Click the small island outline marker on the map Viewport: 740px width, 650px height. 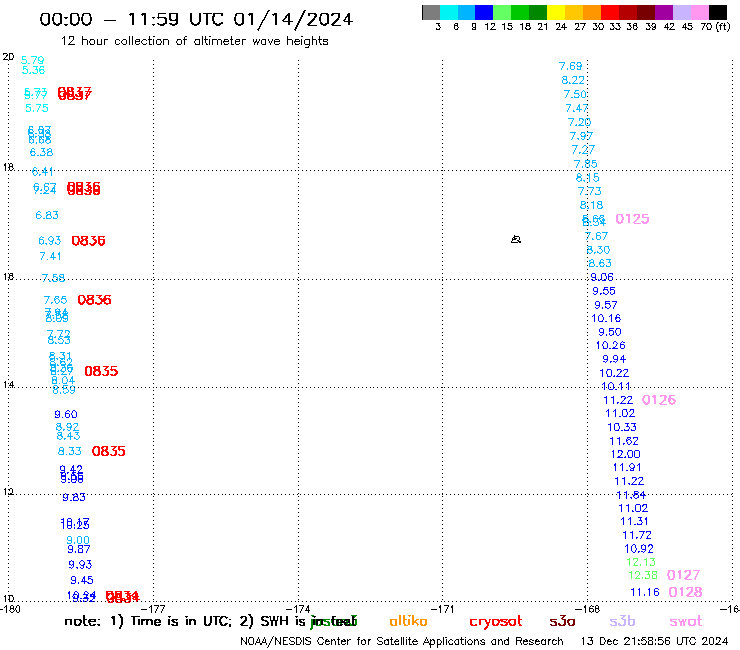pyautogui.click(x=516, y=239)
